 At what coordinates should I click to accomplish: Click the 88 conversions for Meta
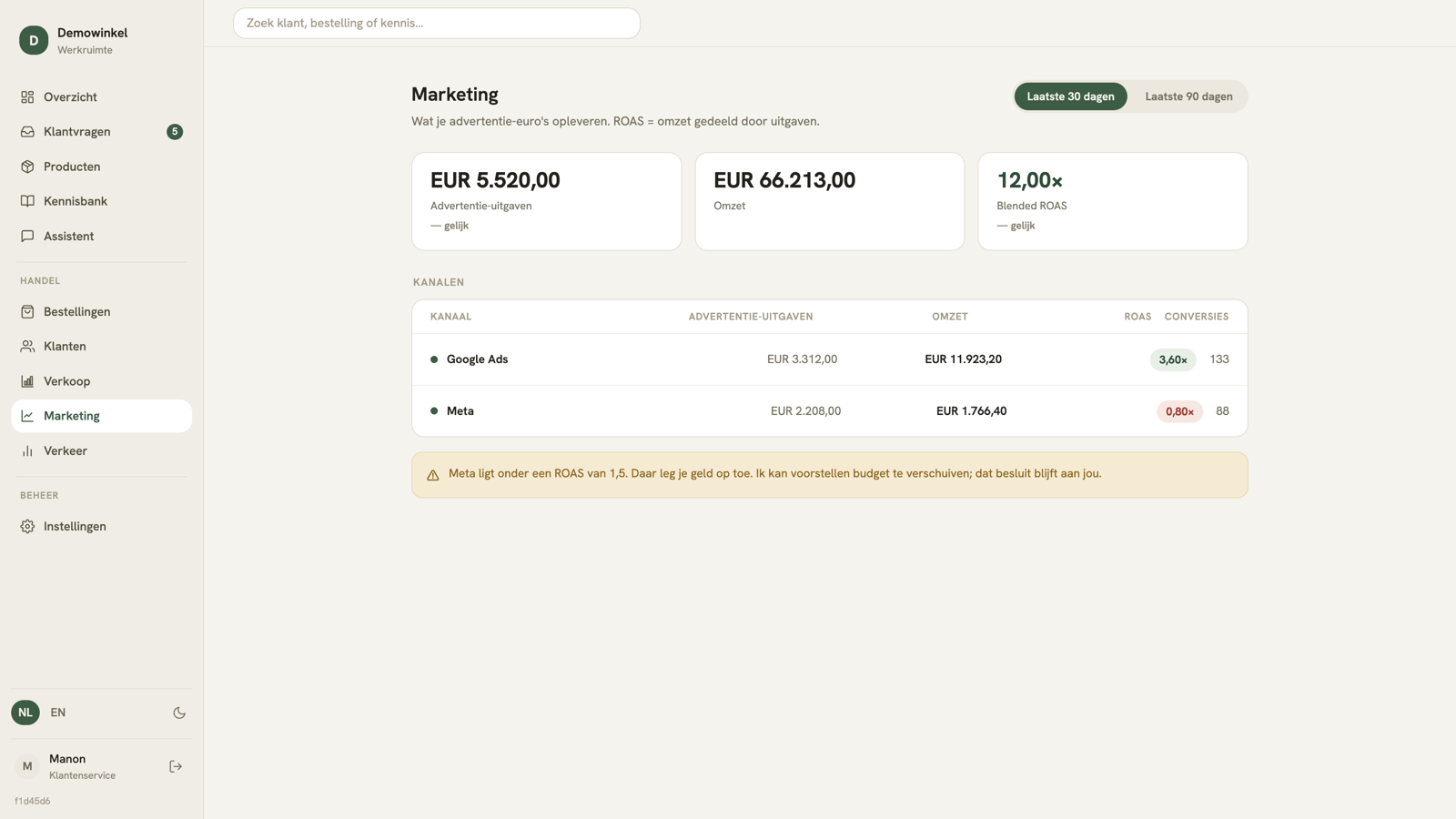pyautogui.click(x=1222, y=411)
